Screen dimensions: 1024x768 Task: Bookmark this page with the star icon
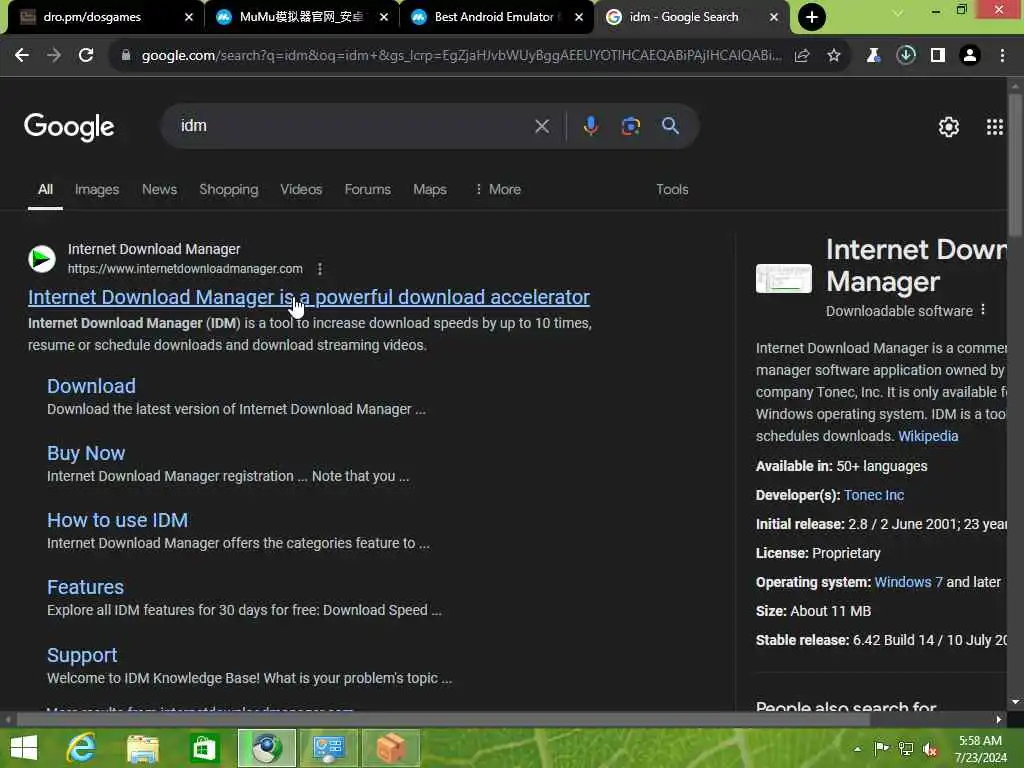tap(833, 56)
